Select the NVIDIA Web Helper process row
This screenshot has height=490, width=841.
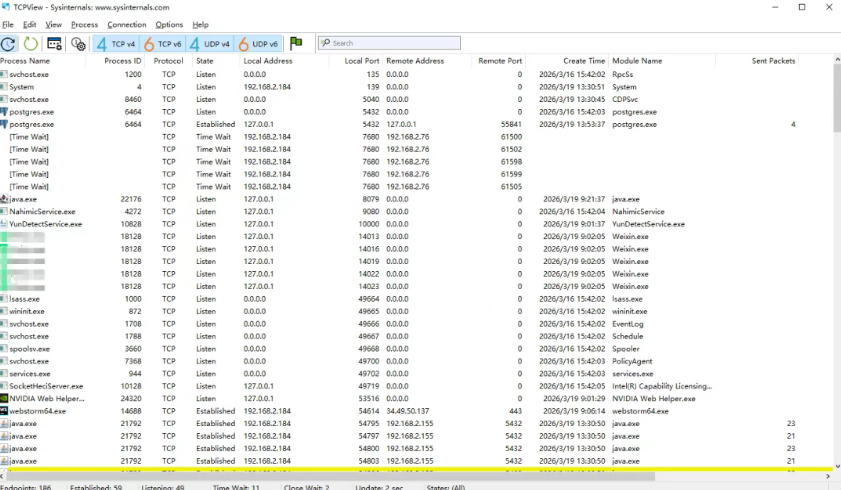tap(45, 399)
